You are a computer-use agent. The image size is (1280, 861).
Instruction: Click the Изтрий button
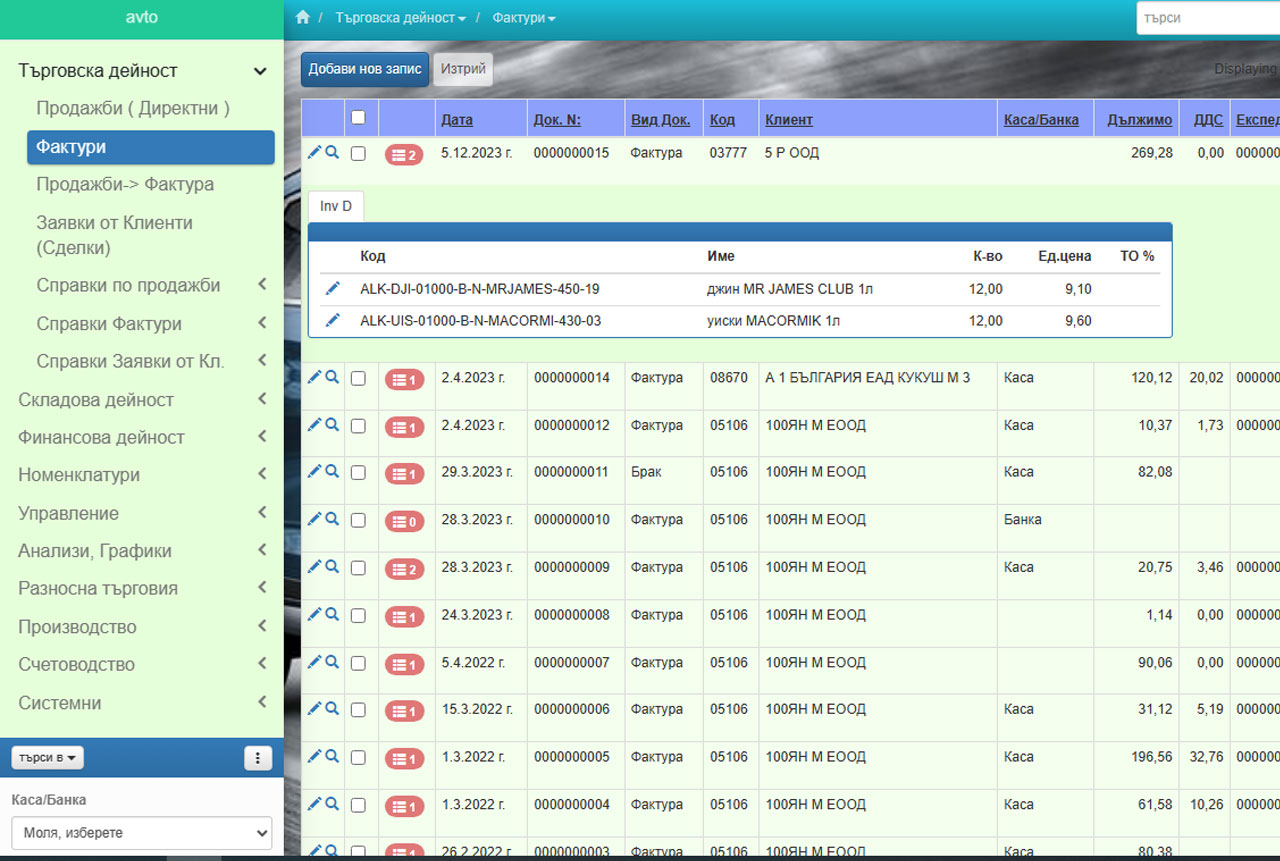463,70
